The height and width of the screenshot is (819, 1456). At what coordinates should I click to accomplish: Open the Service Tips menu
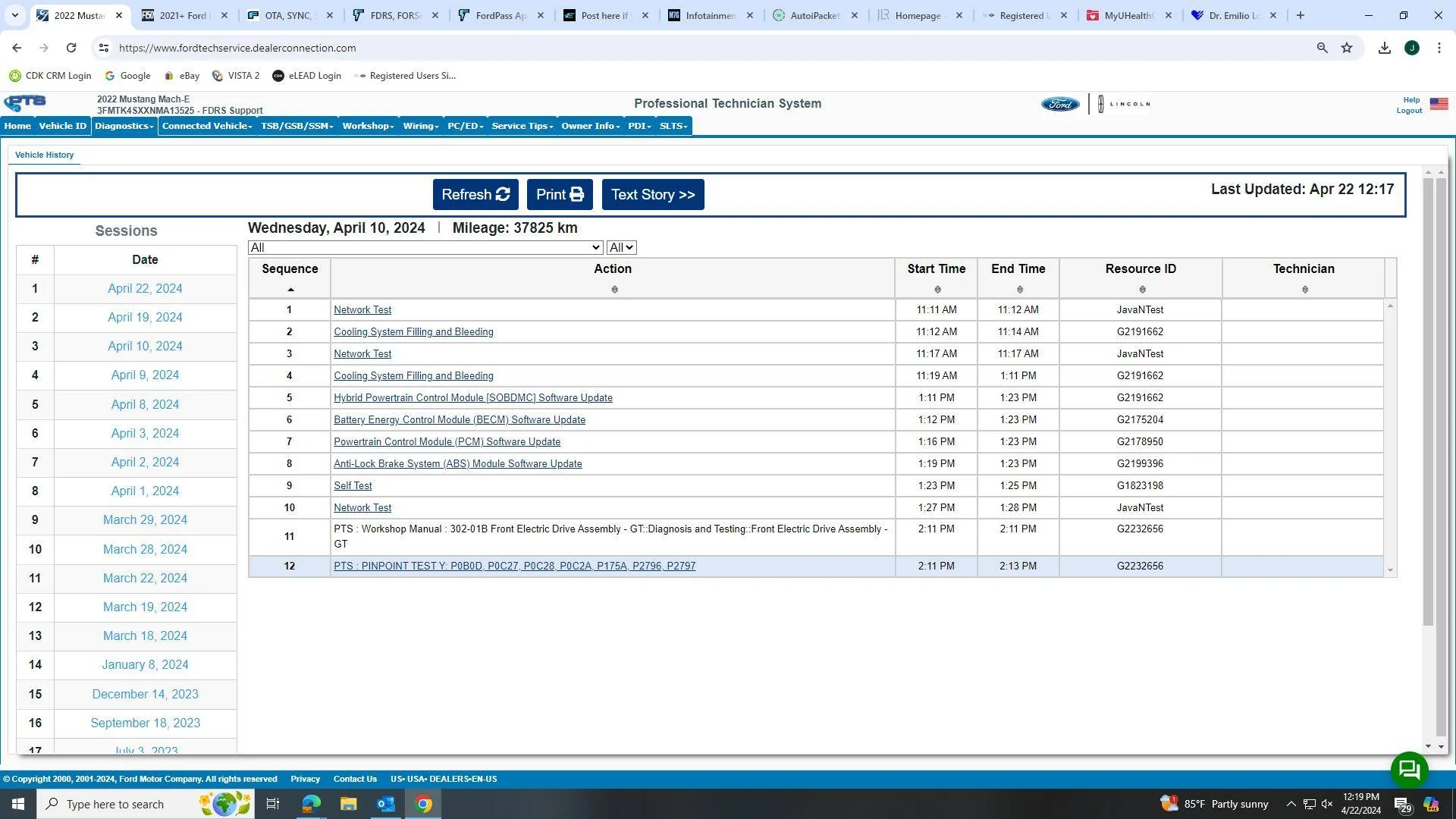(x=522, y=126)
